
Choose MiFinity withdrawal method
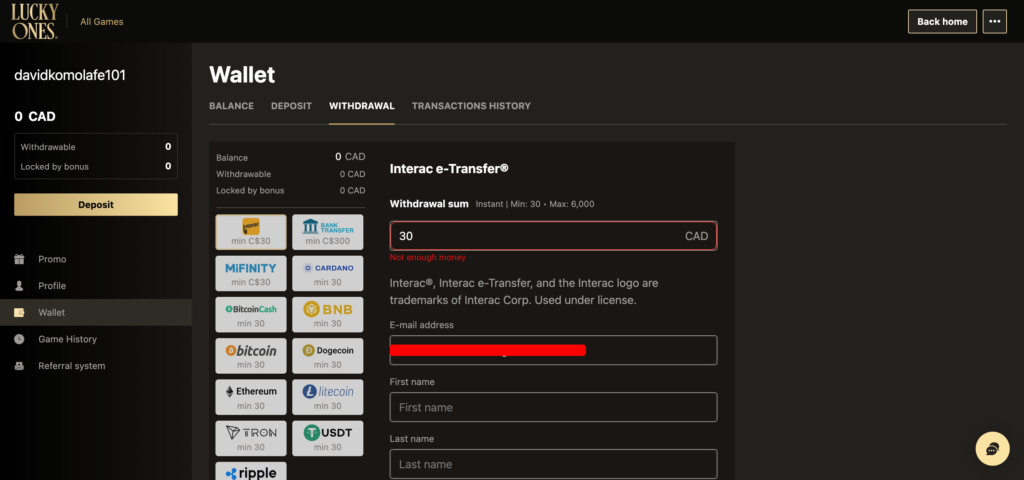click(251, 274)
